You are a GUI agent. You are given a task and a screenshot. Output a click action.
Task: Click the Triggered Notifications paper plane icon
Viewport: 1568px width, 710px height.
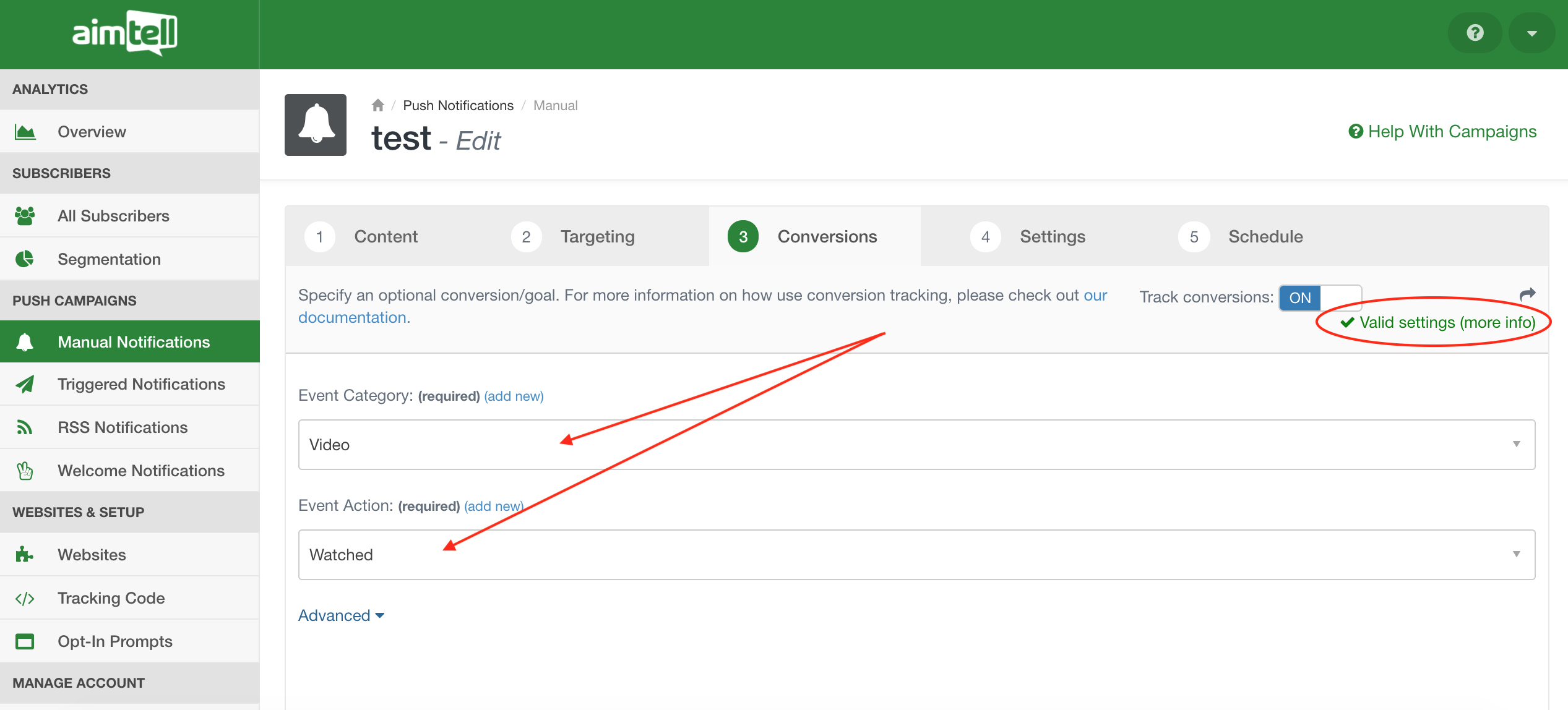[25, 384]
